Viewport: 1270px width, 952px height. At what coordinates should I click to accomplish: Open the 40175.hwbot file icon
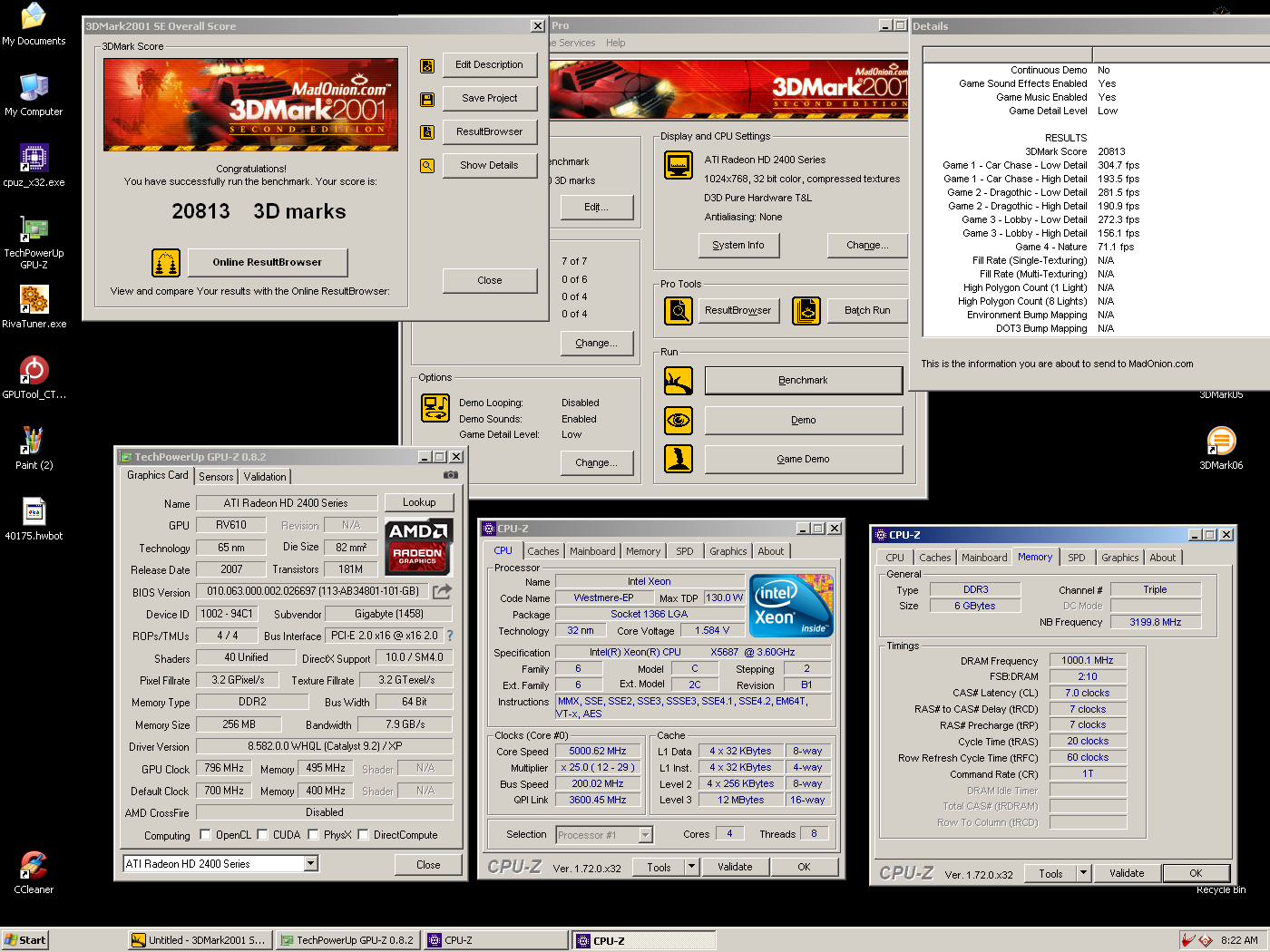click(x=34, y=519)
